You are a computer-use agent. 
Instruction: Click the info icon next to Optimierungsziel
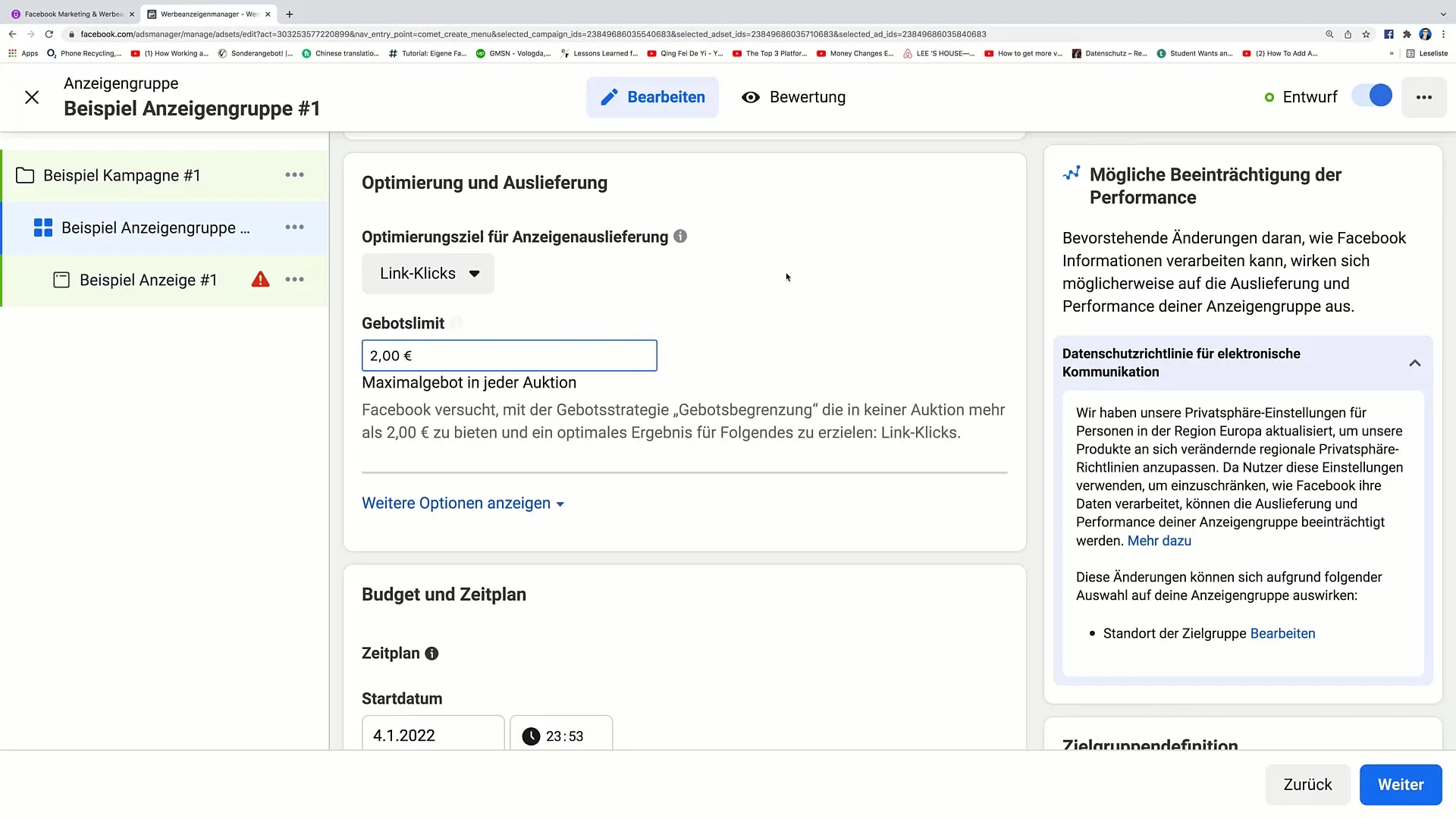[680, 237]
